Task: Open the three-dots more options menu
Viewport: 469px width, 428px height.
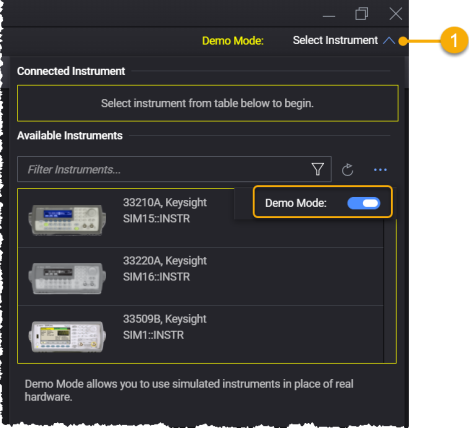Action: [x=380, y=170]
